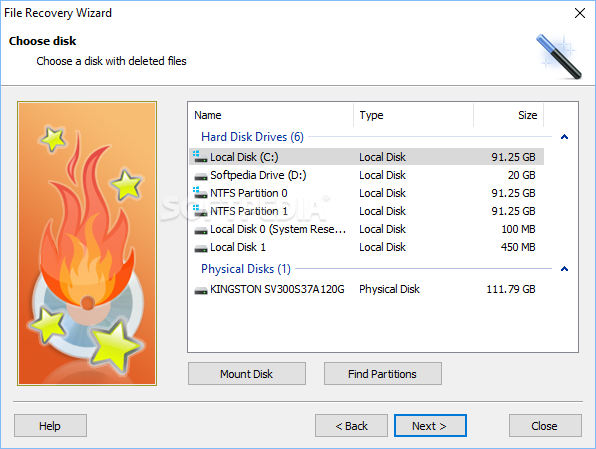Viewport: 596px width, 449px height.
Task: Click the KINGSTON physical disk icon
Action: 201,290
